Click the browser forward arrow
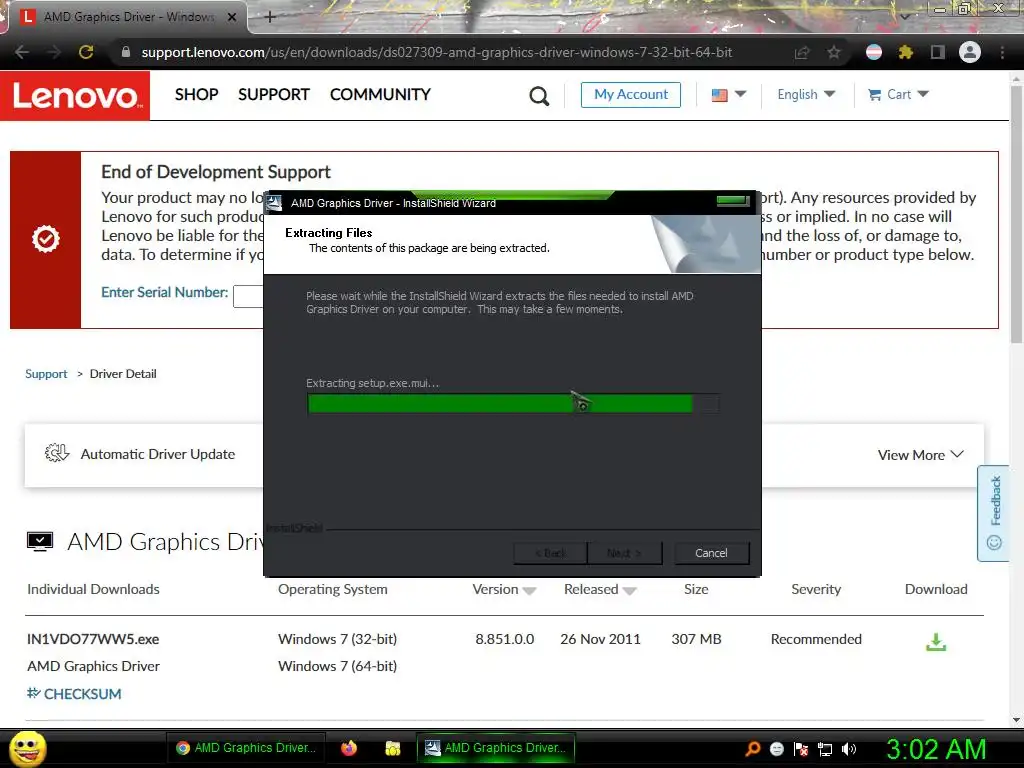This screenshot has height=768, width=1024. (x=54, y=52)
